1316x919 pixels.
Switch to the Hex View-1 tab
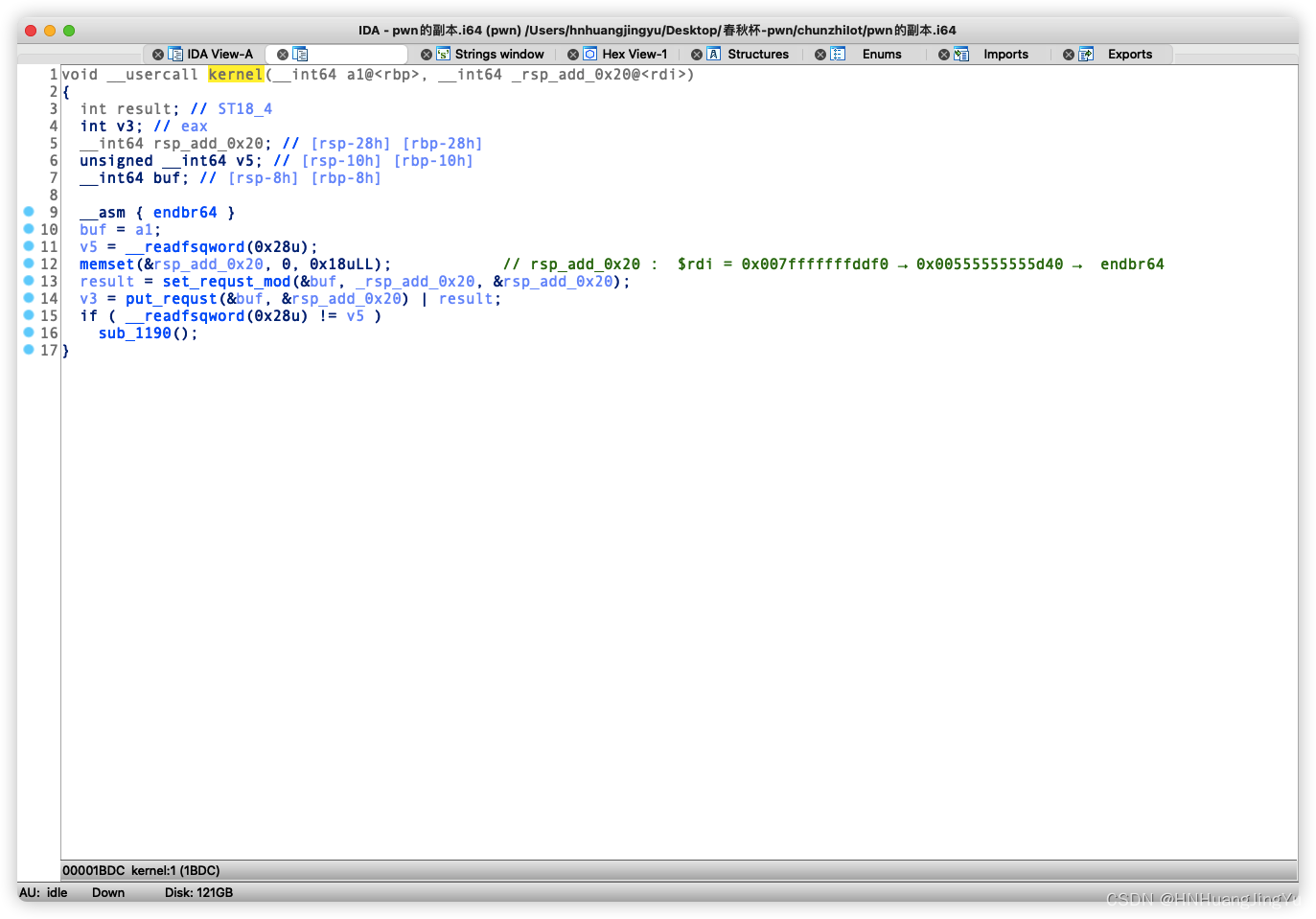coord(635,55)
